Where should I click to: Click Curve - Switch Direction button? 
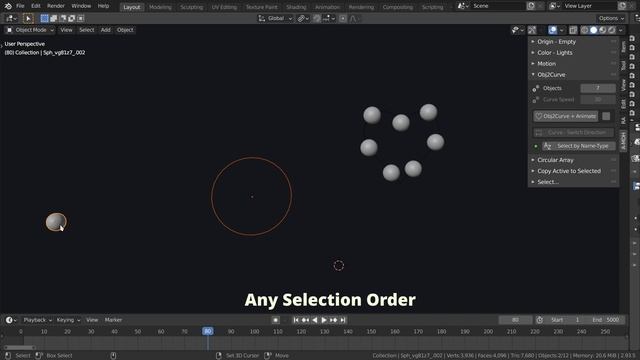coord(573,133)
